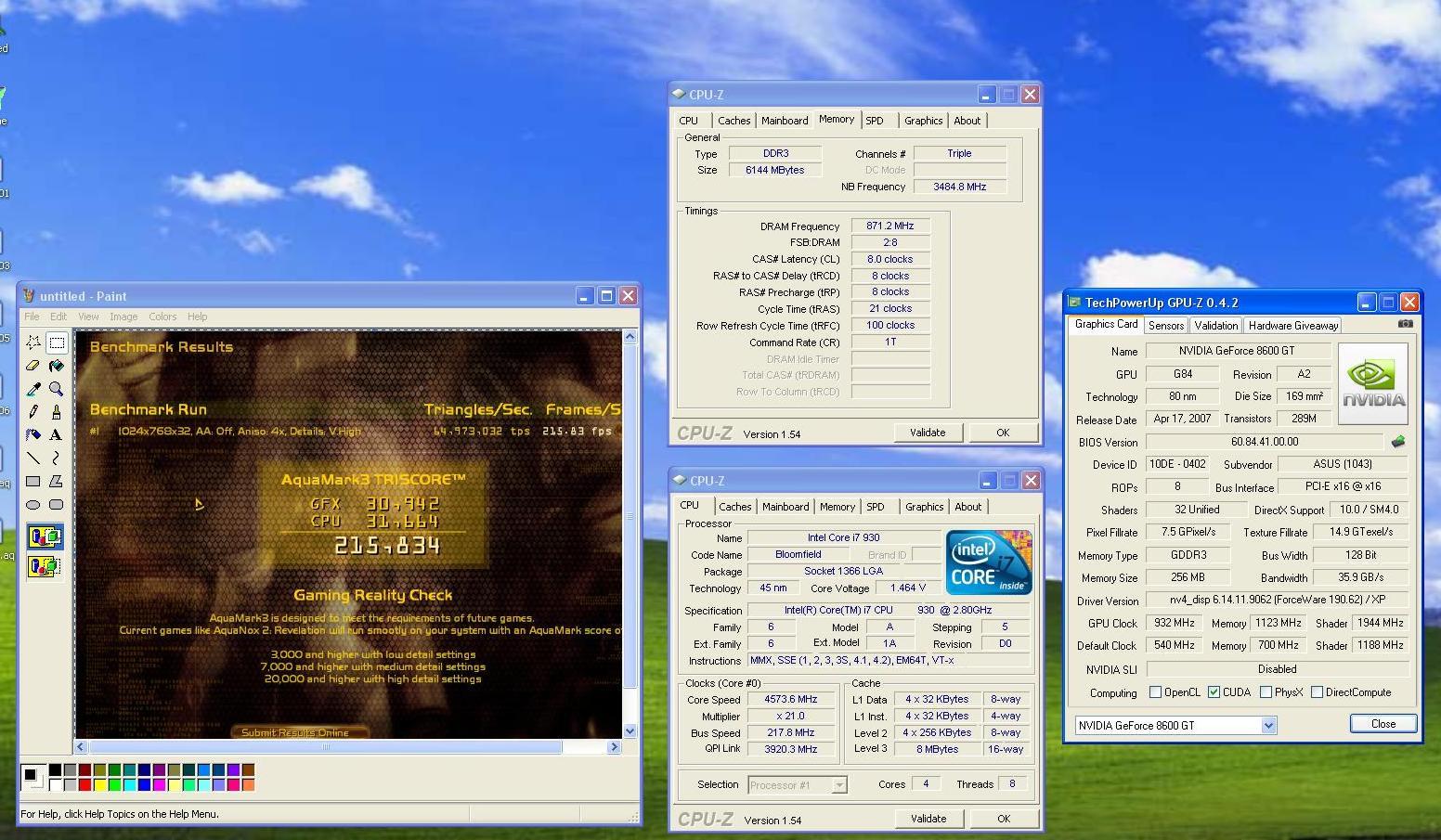Switch to Sensors tab in GPU-Z
The height and width of the screenshot is (840, 1441).
coord(1166,326)
